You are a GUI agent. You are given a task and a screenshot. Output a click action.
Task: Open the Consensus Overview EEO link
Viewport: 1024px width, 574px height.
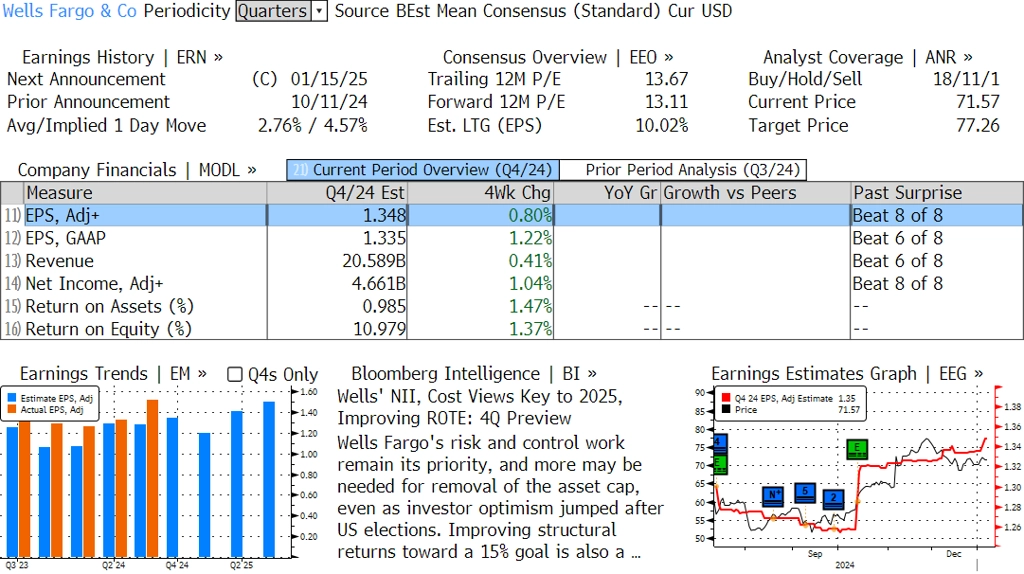click(x=558, y=57)
